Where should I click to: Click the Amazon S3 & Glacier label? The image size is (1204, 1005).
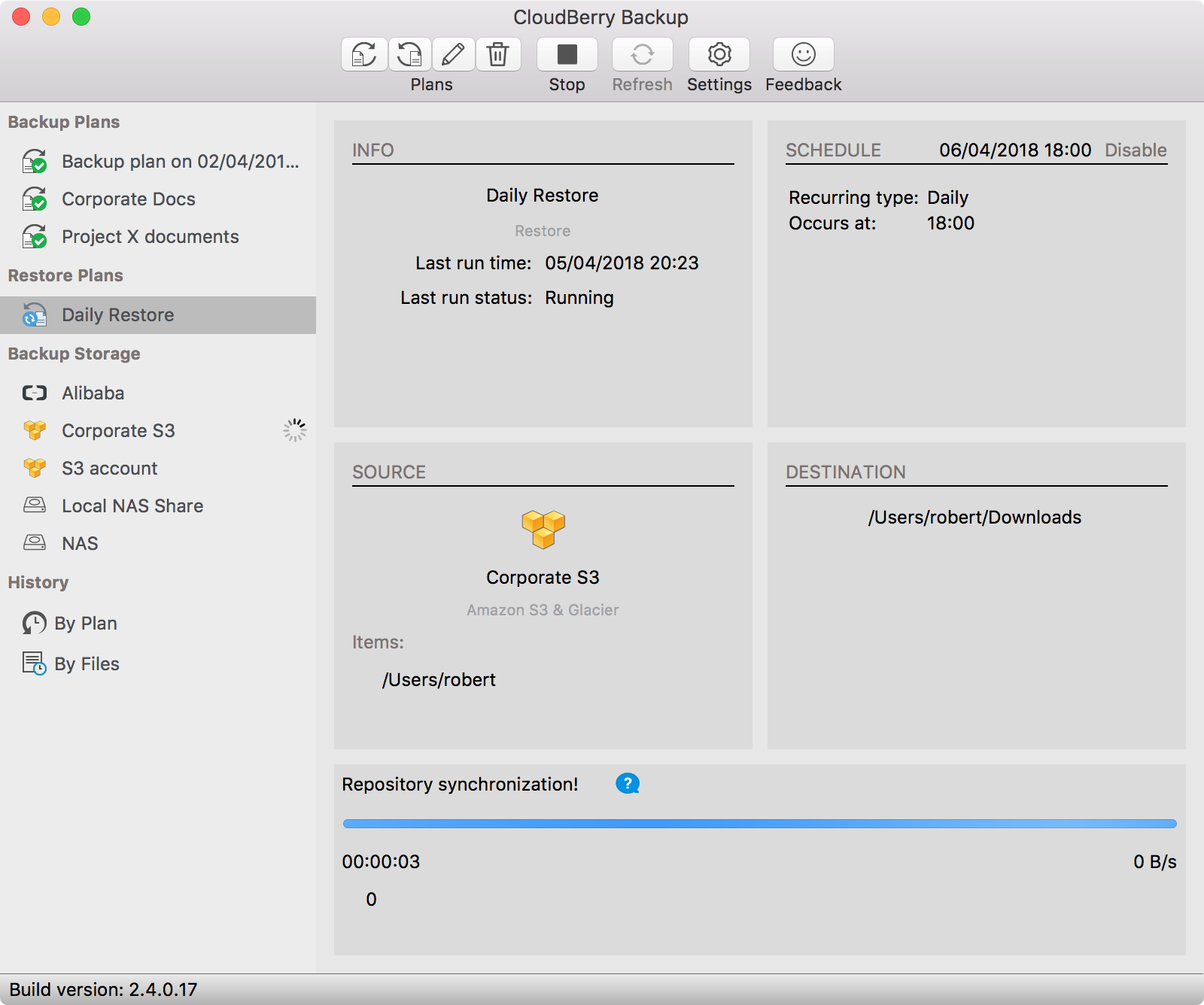click(543, 610)
